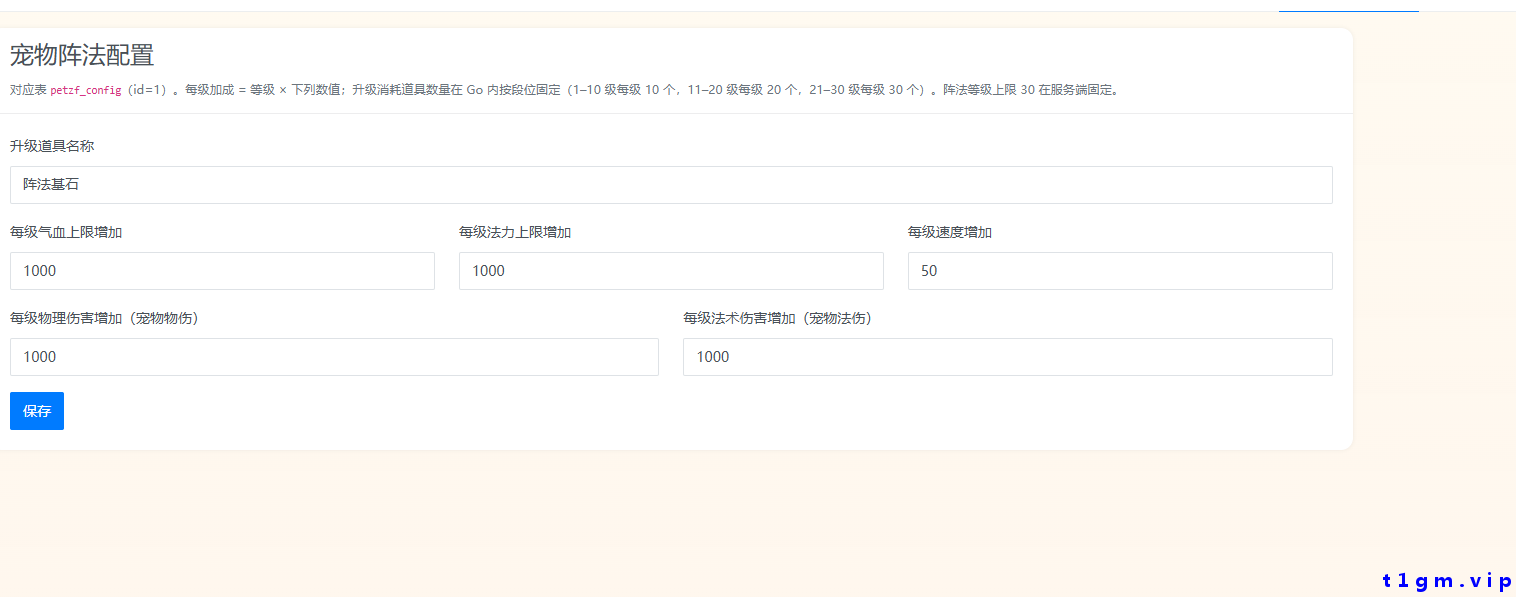The image size is (1516, 597).
Task: Click the 每级法术伤害增加（宠物法伤）input
Action: (1005, 356)
